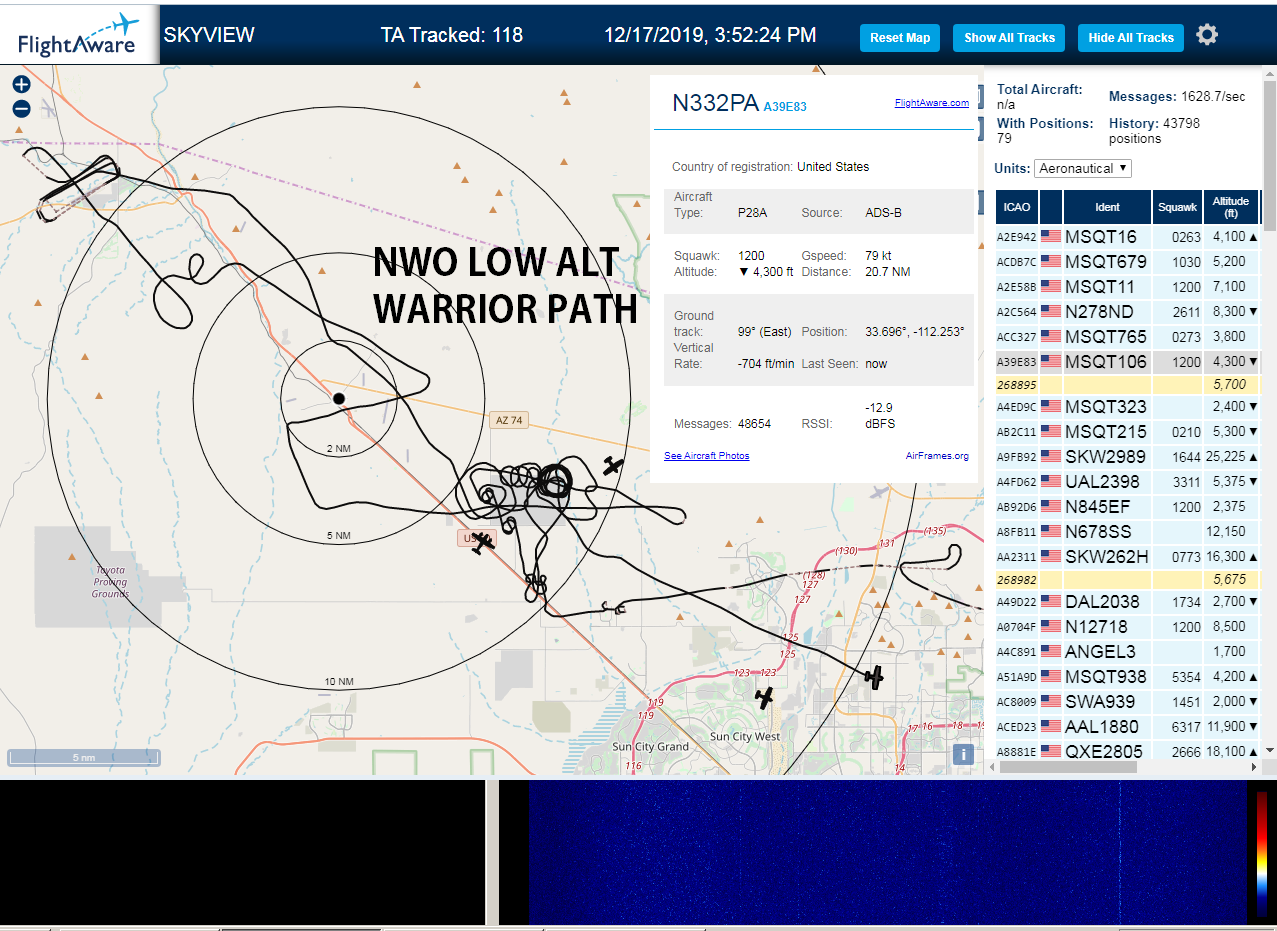Sort table by Squawk column
Viewport: 1277px width, 931px height.
coord(1177,207)
